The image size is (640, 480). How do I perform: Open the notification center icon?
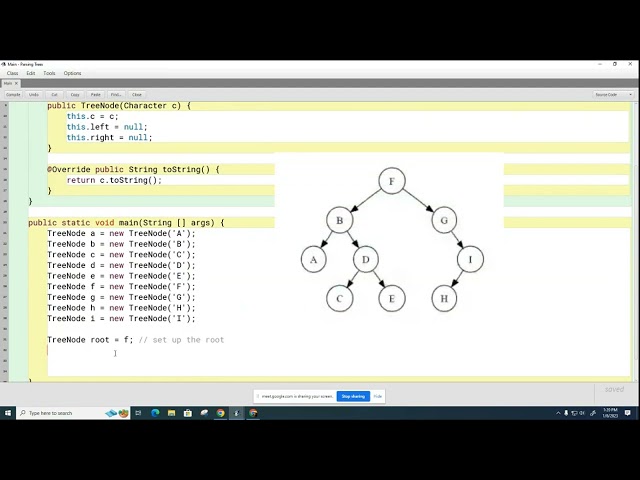click(628, 413)
